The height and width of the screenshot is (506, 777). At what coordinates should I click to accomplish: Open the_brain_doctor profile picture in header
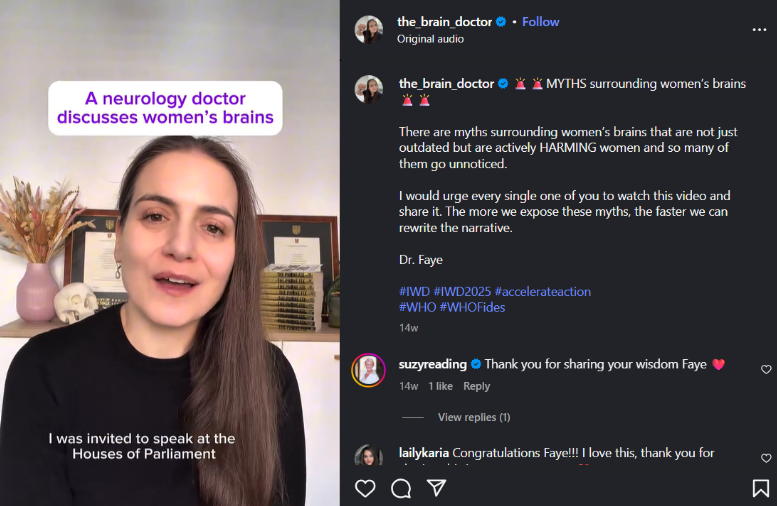(369, 30)
